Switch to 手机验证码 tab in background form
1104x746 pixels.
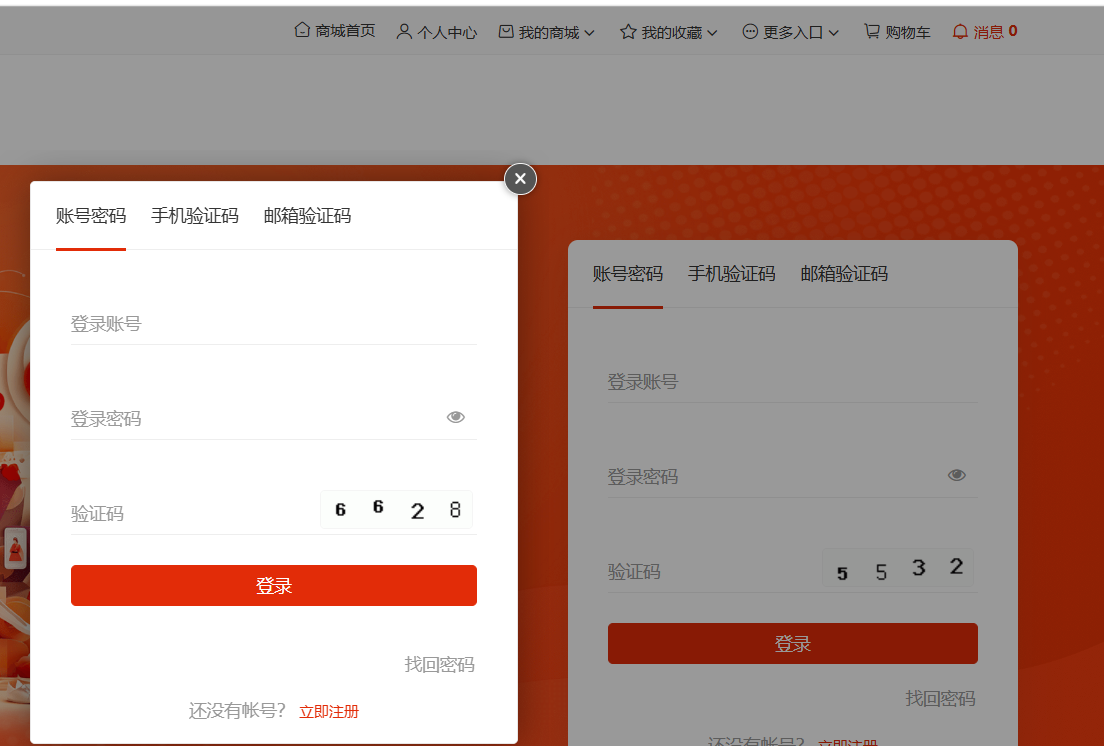(731, 273)
